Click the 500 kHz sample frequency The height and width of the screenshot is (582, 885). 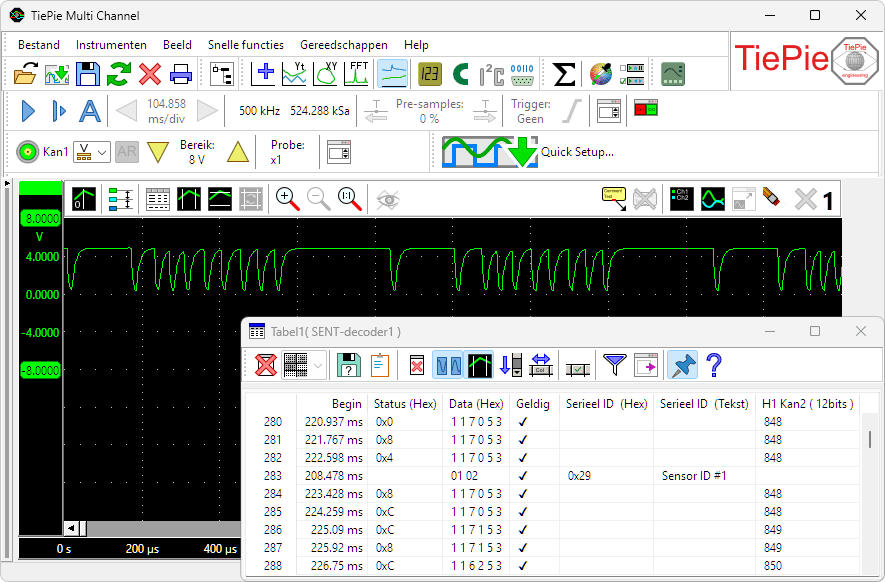click(x=259, y=111)
